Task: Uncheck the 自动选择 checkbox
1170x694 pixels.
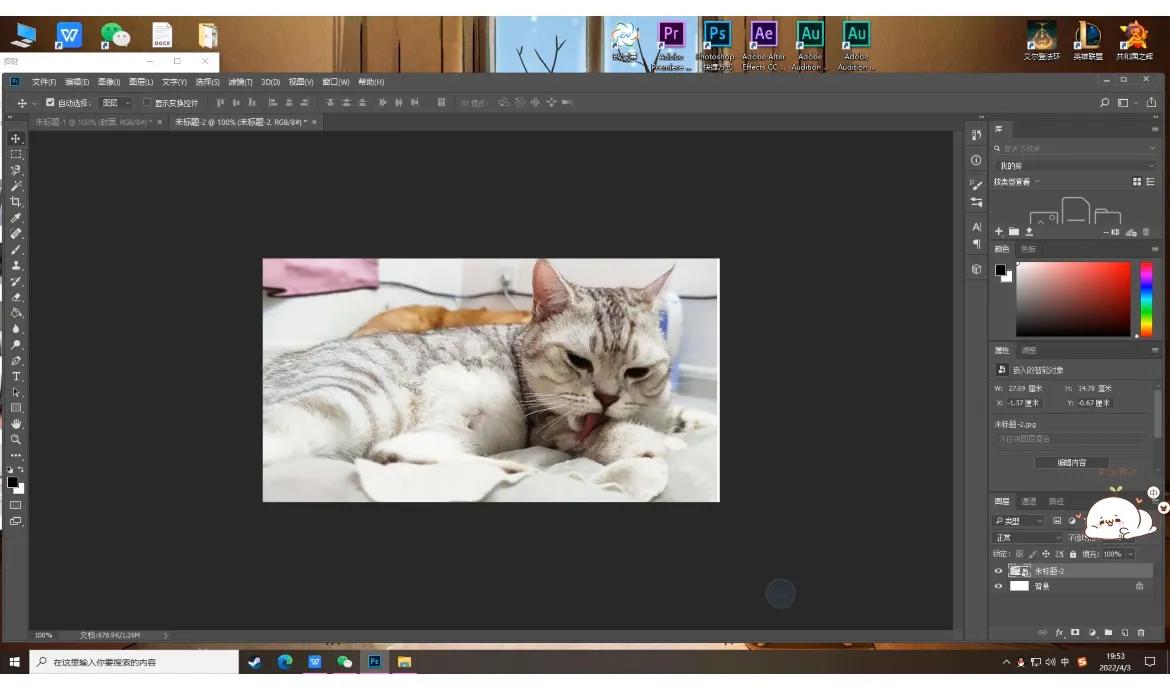Action: [x=50, y=103]
